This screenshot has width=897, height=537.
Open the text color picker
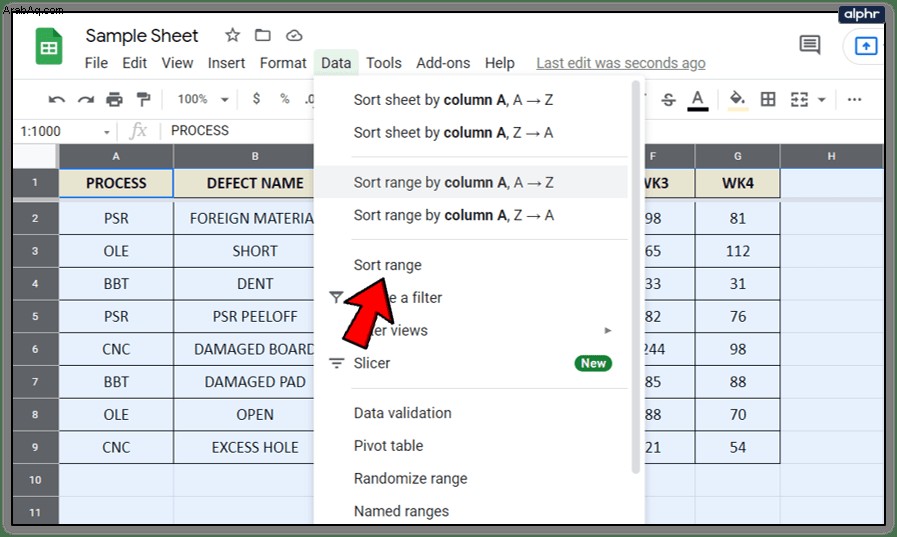point(697,100)
